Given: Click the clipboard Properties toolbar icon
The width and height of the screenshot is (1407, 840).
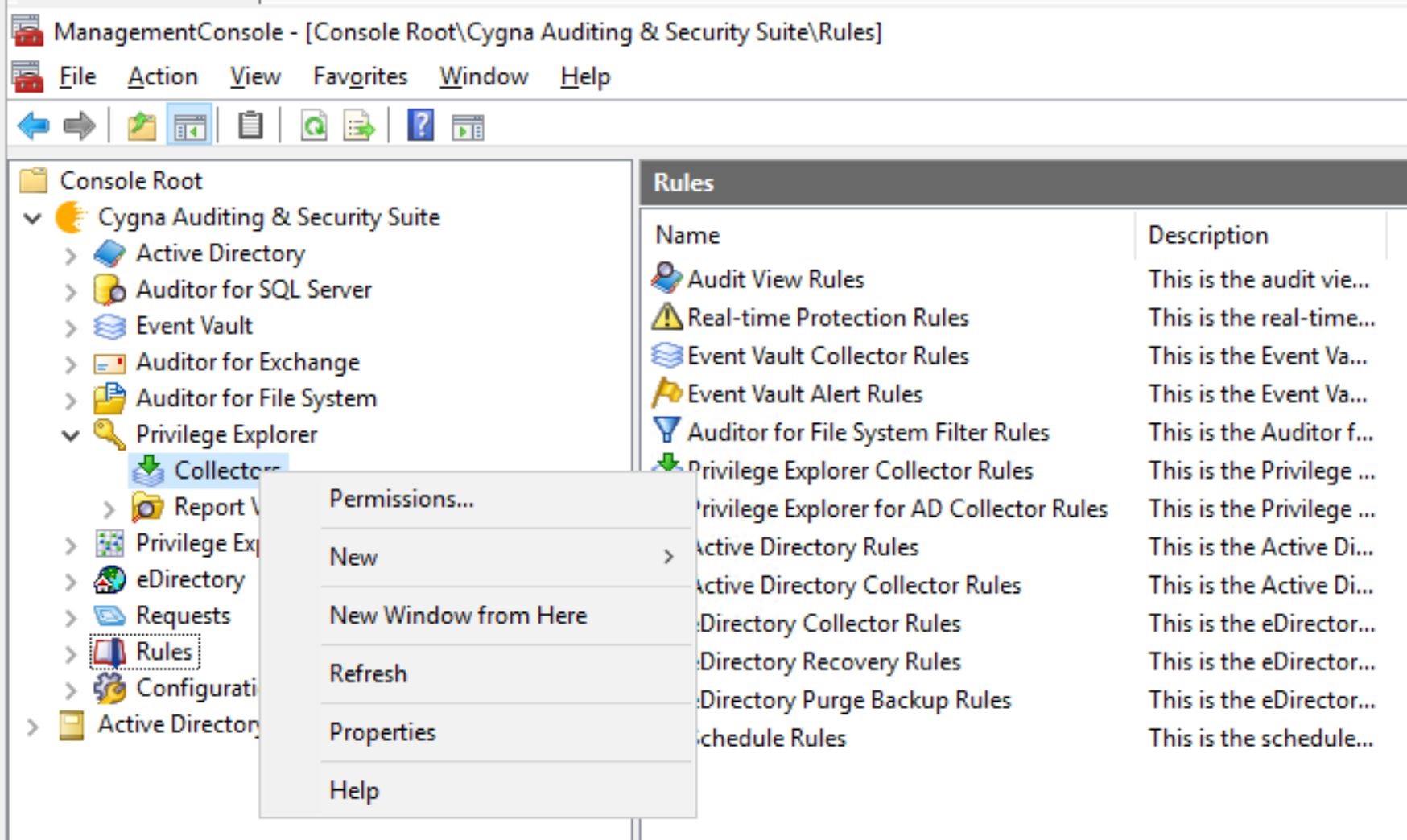Looking at the screenshot, I should (250, 126).
